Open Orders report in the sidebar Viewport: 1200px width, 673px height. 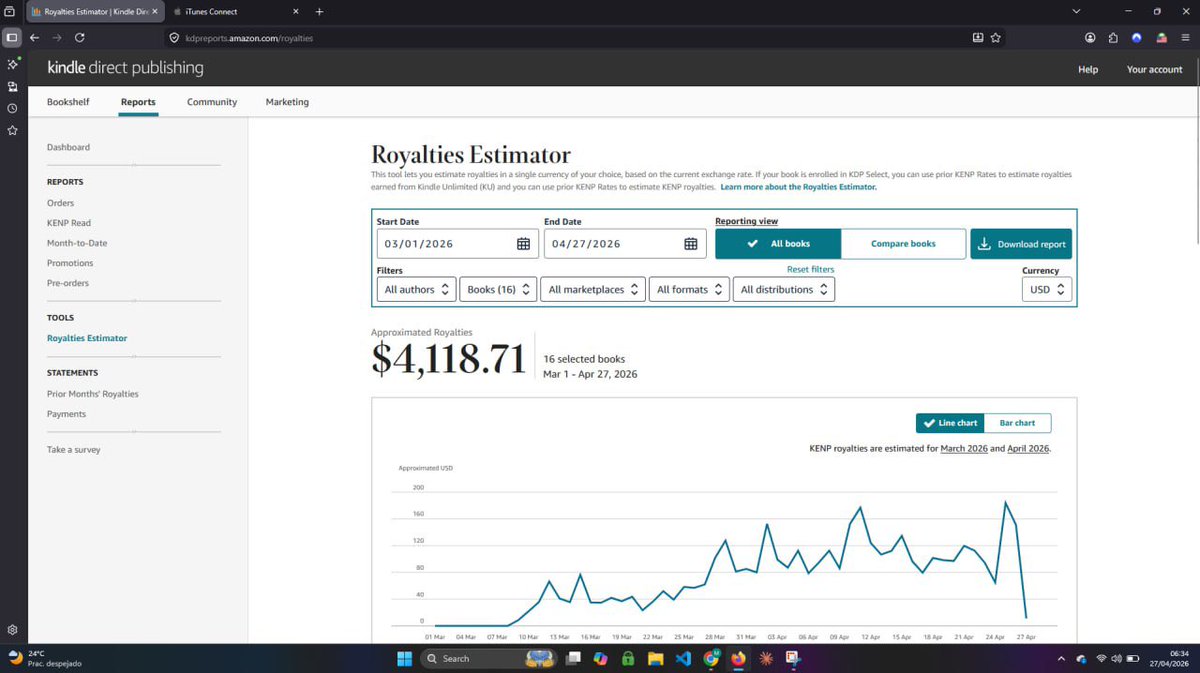(60, 203)
